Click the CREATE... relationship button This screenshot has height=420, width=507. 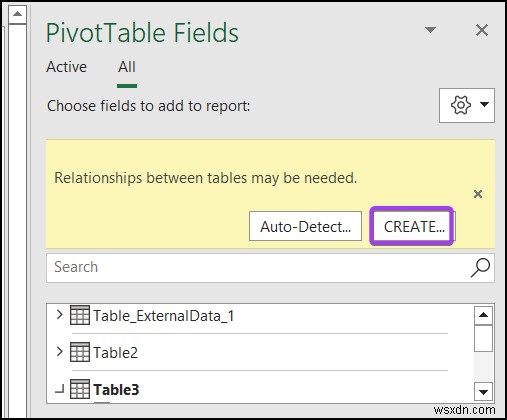tap(414, 226)
